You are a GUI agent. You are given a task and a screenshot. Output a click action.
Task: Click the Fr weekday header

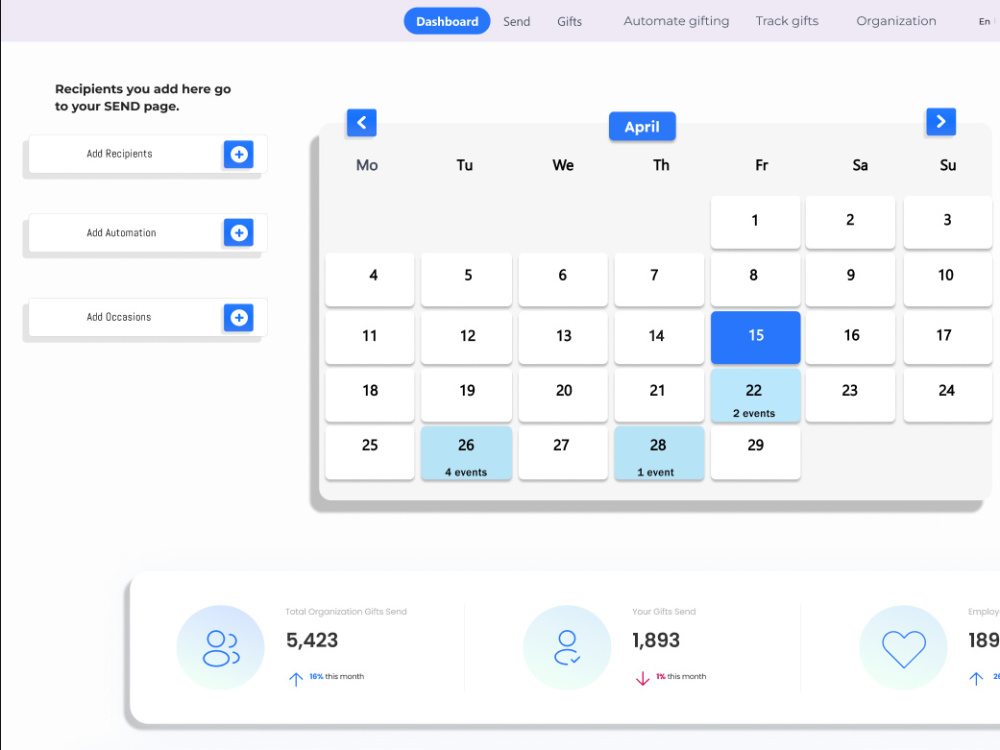point(761,165)
